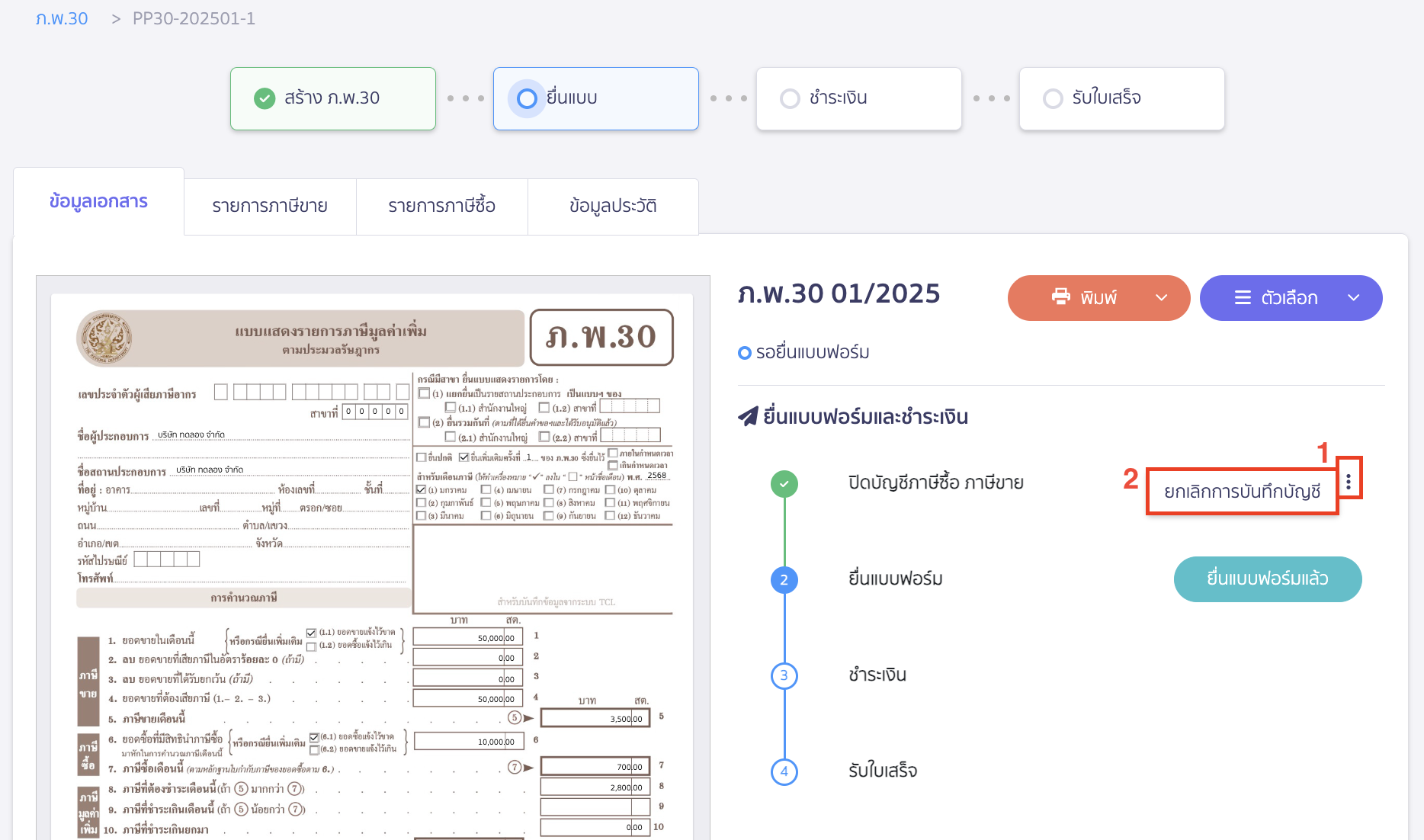Open the รายการภาษีซื้อ tab
1424x840 pixels.
pos(441,206)
